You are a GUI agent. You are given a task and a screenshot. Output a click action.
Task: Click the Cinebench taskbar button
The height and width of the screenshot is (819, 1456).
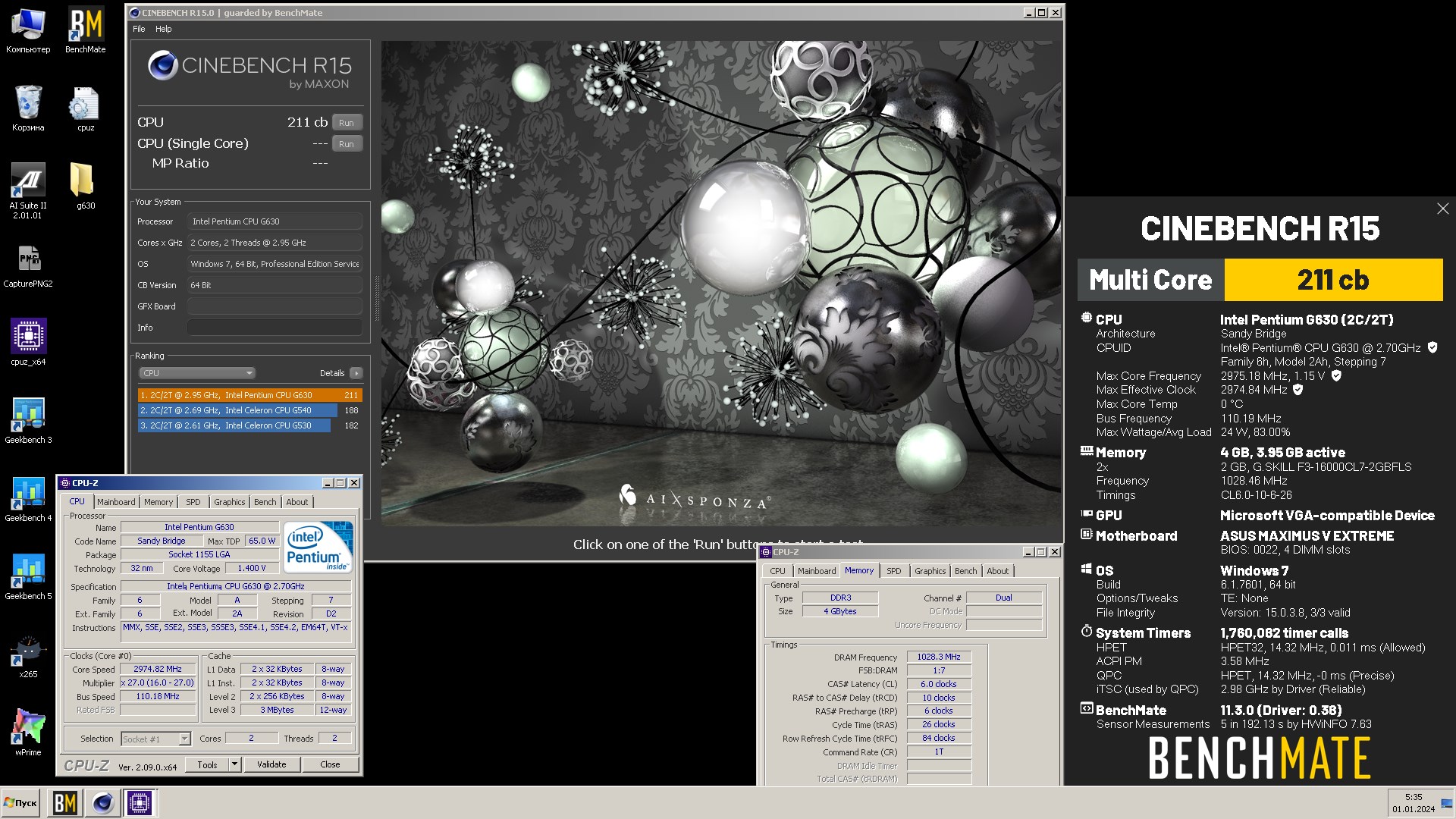pyautogui.click(x=102, y=803)
